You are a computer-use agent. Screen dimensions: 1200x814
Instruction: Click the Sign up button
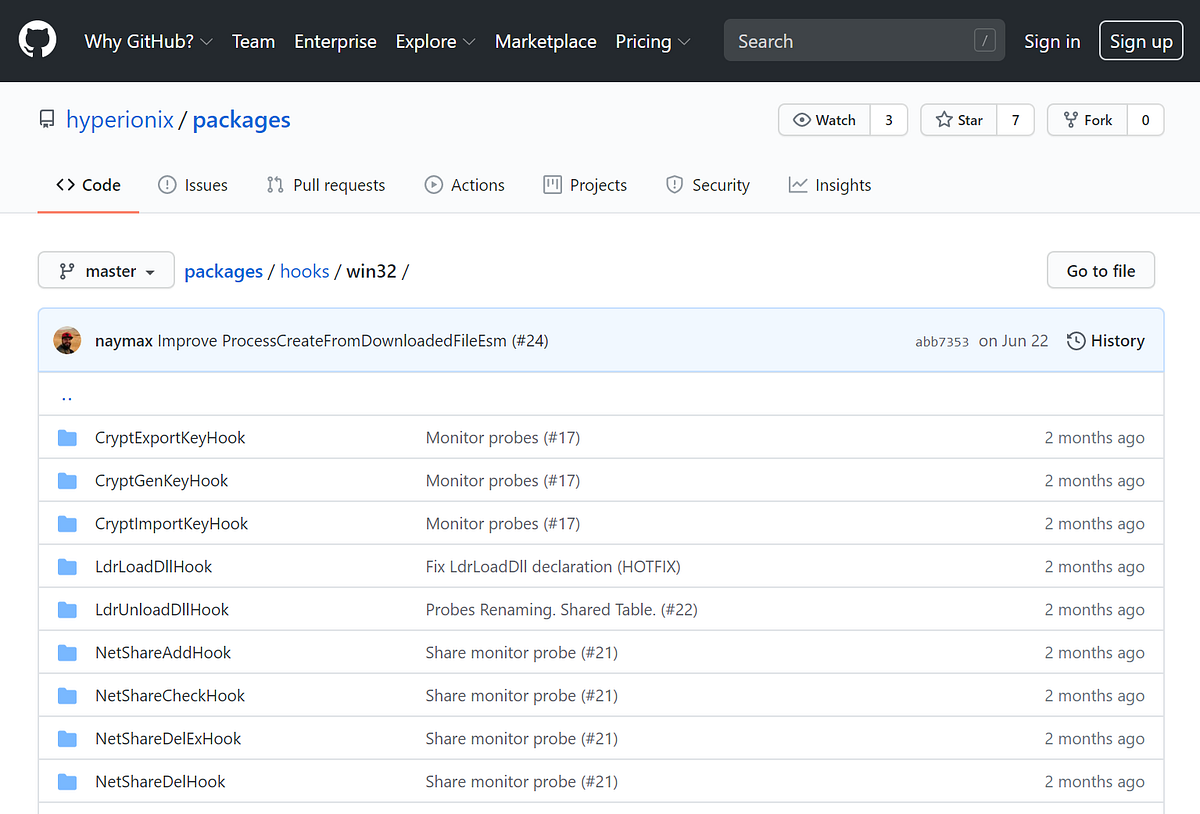(1141, 41)
